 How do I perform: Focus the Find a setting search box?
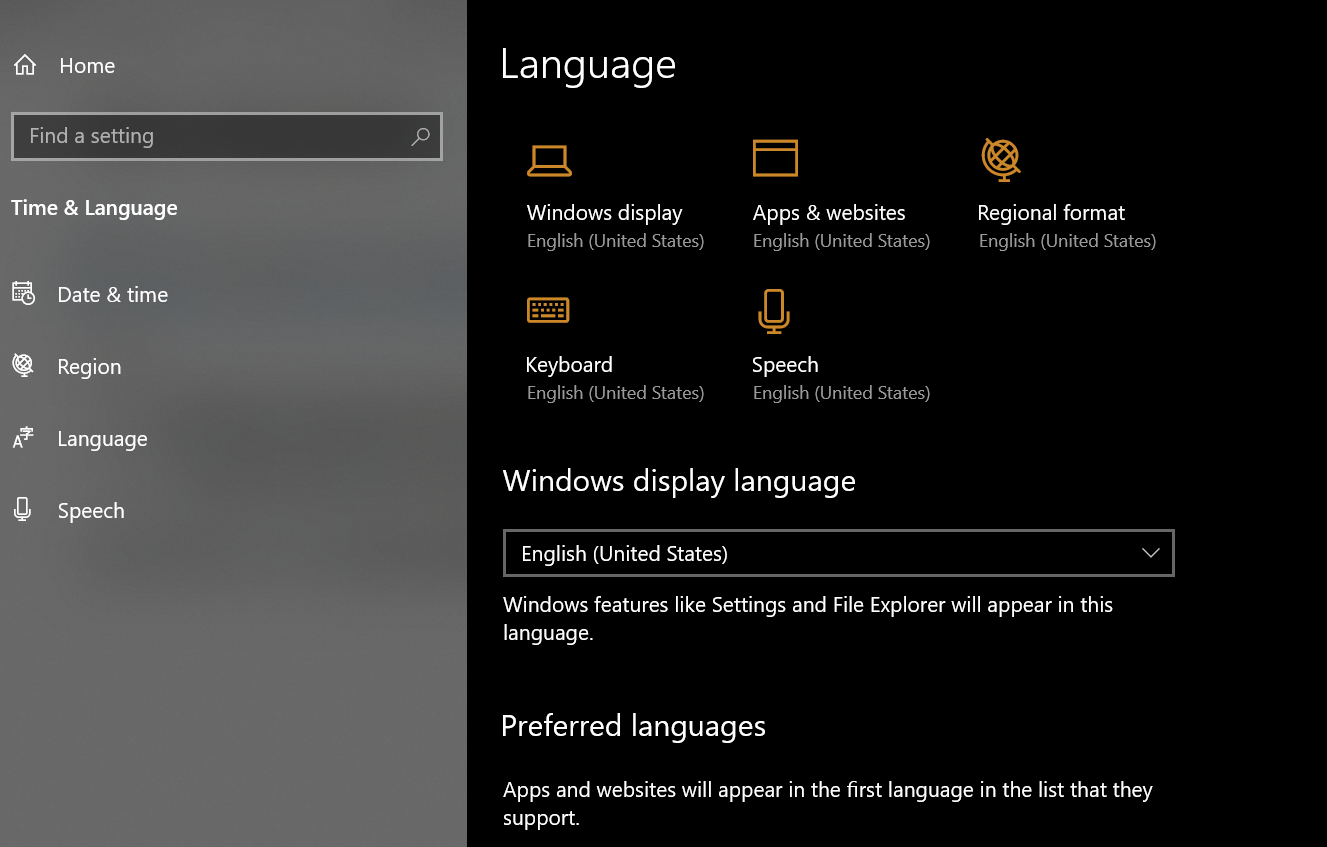[x=226, y=137]
